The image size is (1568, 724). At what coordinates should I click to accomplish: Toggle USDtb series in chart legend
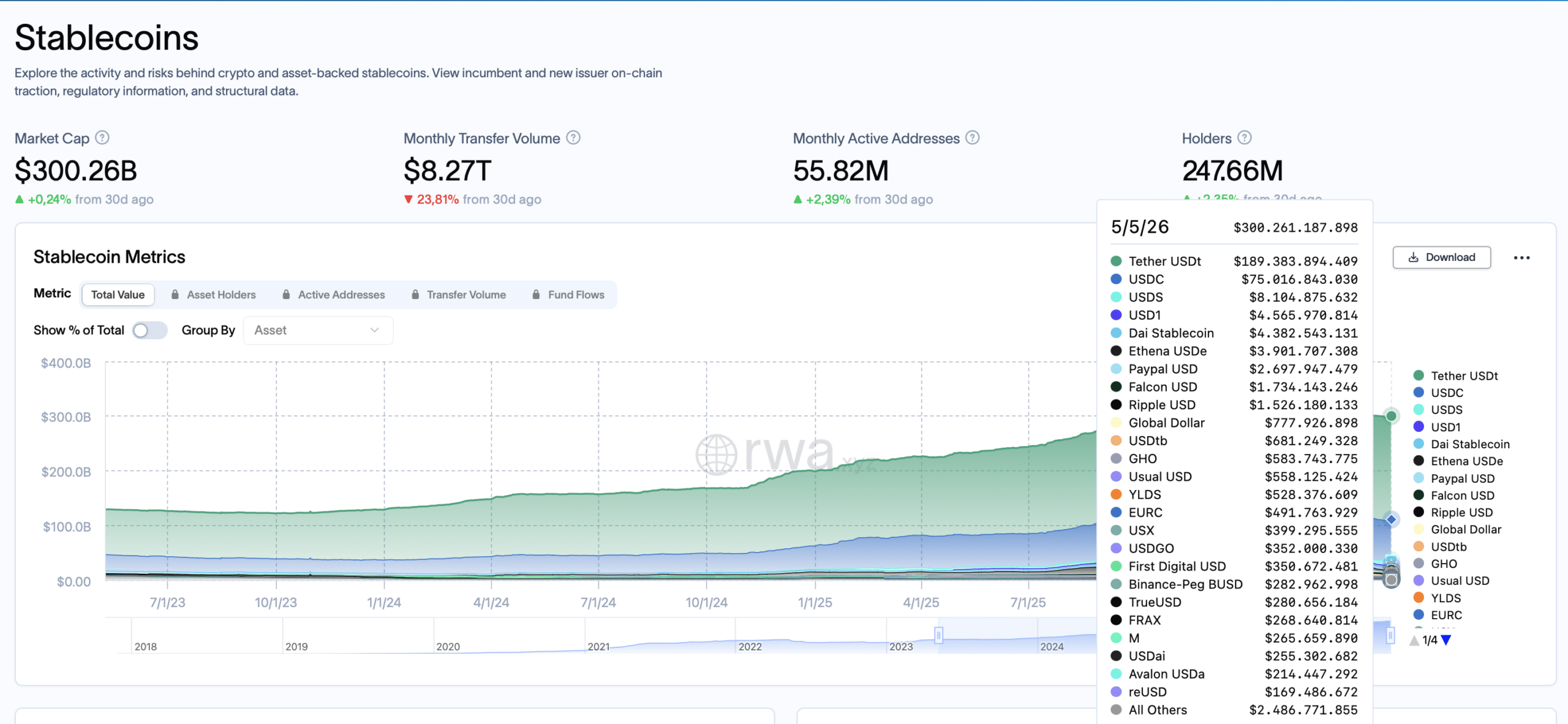(x=1440, y=547)
